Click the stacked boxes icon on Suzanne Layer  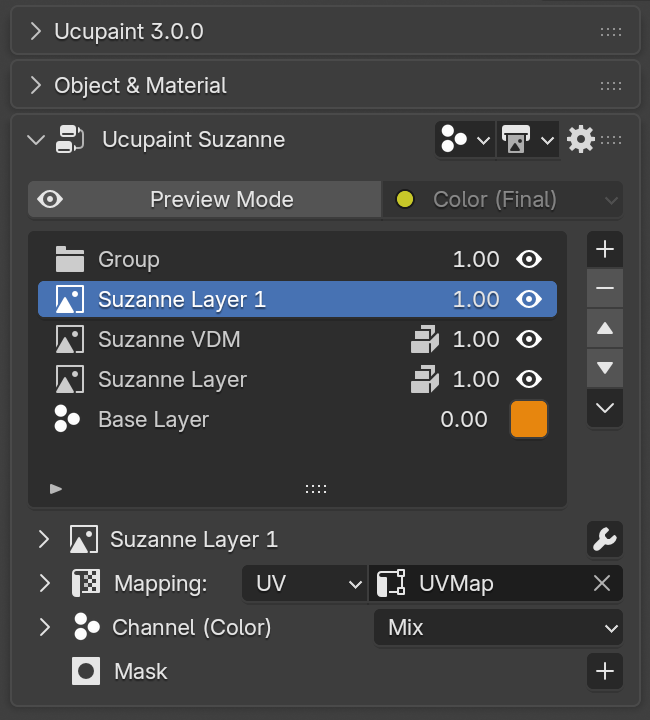(425, 379)
